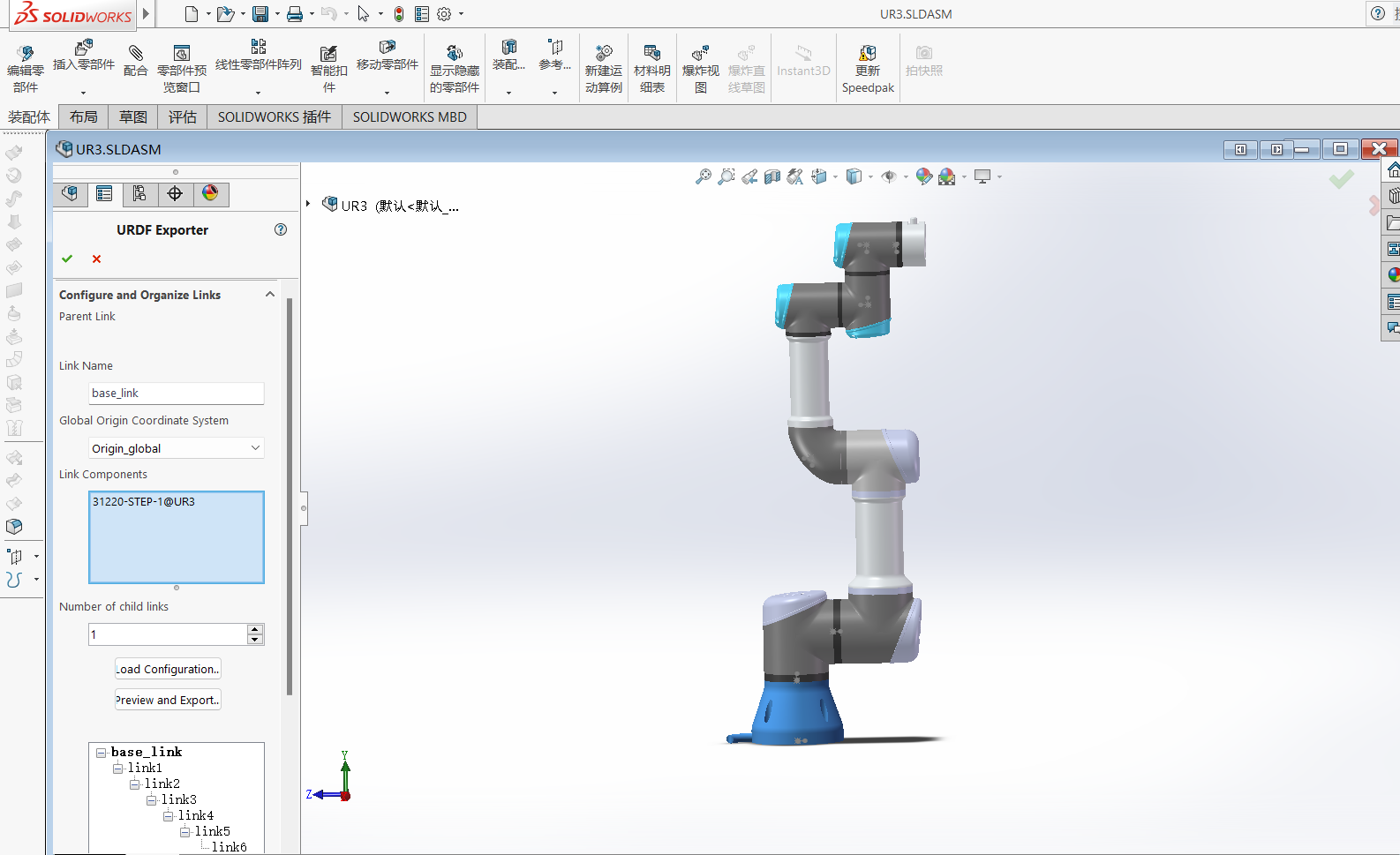Open the DimXpertManager crosshair tab

pyautogui.click(x=175, y=194)
